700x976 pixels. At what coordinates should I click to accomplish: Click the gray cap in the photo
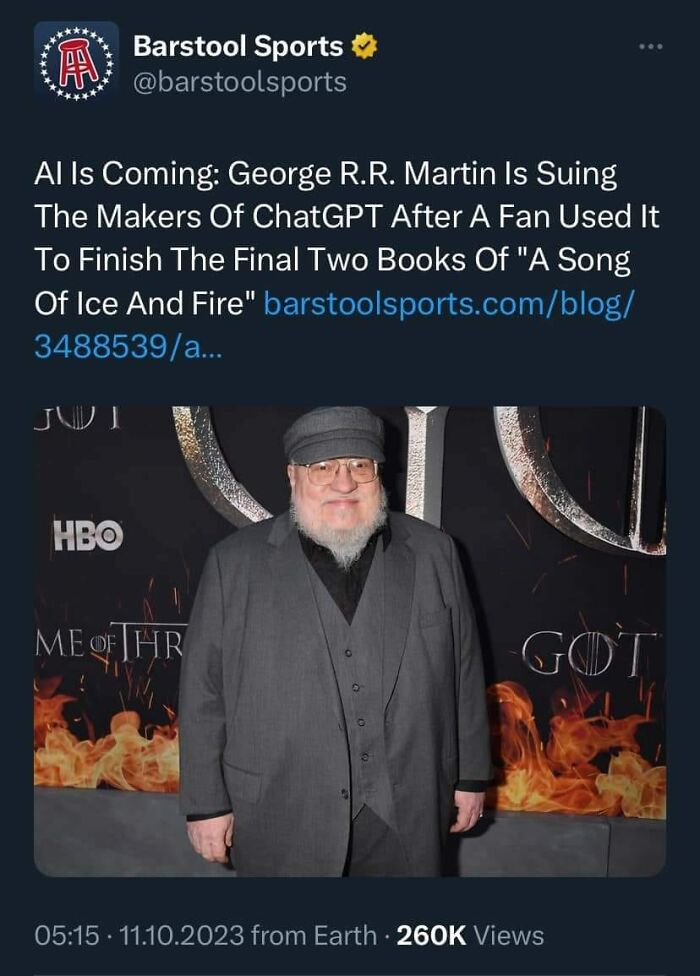click(x=335, y=434)
